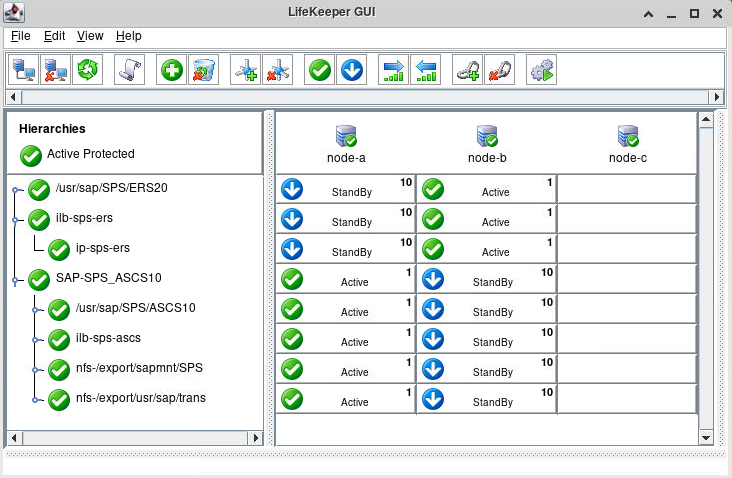Screen dimensions: 732x478
Task: Click Active icon for nfs-/export/usr/sap/trans on node-a
Action: tap(292, 399)
